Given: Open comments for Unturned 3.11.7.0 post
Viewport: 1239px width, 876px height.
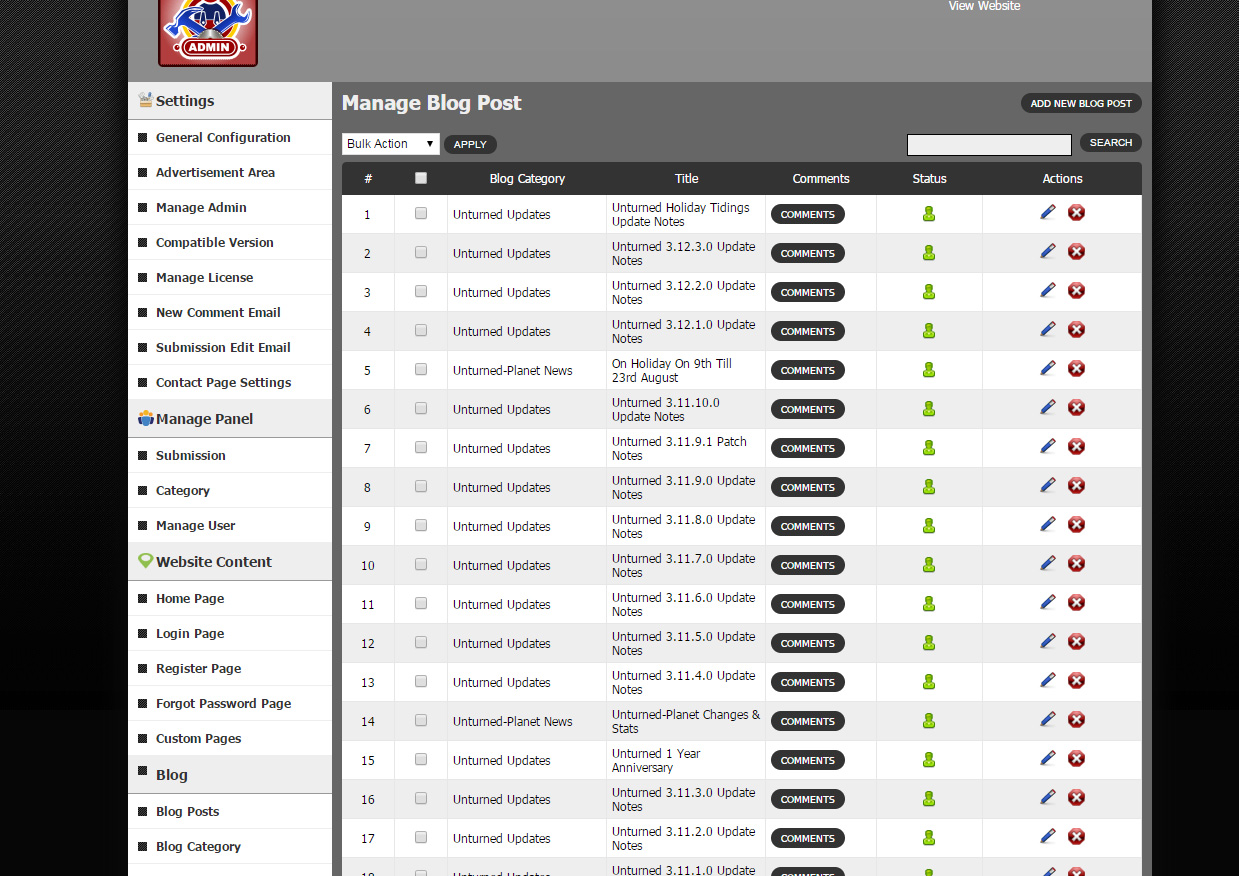Looking at the screenshot, I should (808, 565).
